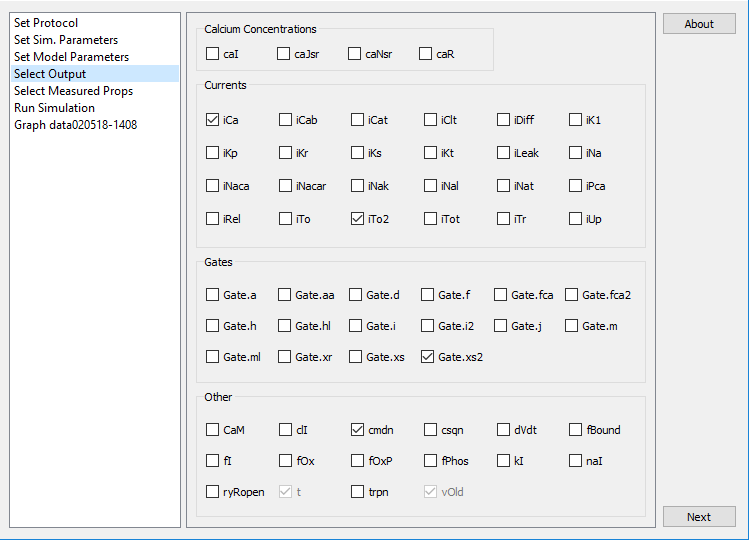Tick the iClt checkbox
749x540 pixels.
pyautogui.click(x=430, y=119)
